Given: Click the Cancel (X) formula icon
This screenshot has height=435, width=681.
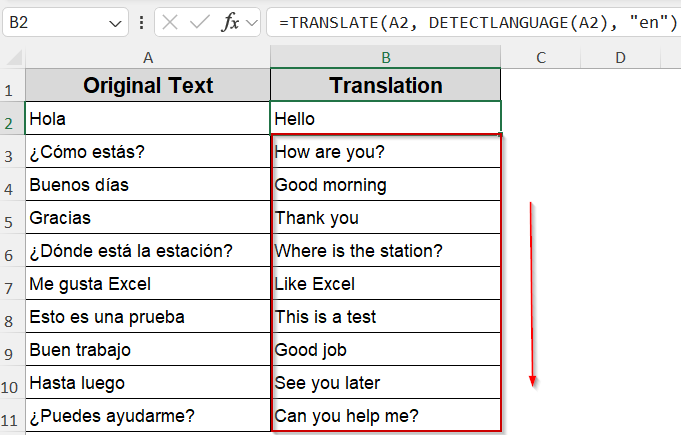Looking at the screenshot, I should [x=170, y=22].
